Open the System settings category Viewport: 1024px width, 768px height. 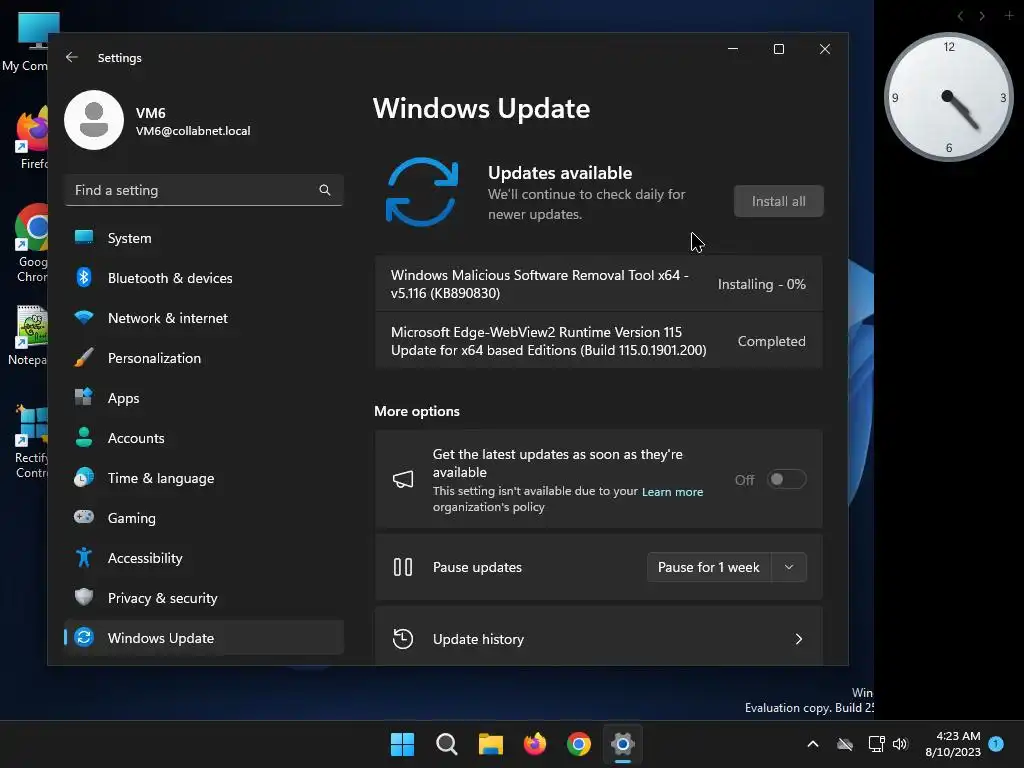click(204, 238)
